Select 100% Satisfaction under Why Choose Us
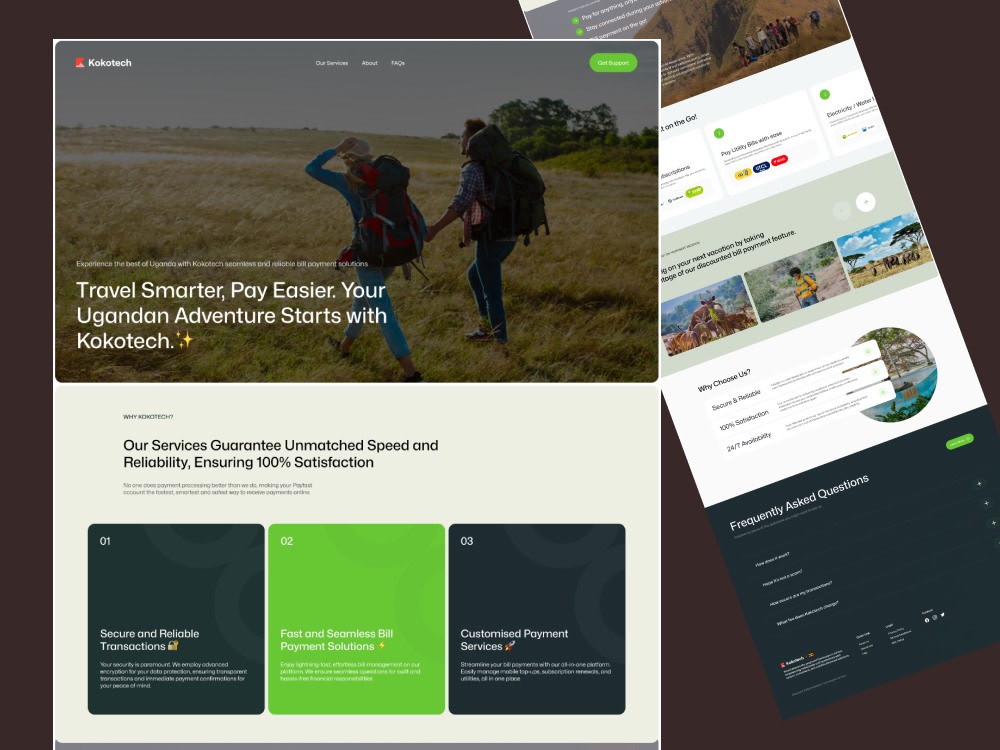 click(x=744, y=421)
